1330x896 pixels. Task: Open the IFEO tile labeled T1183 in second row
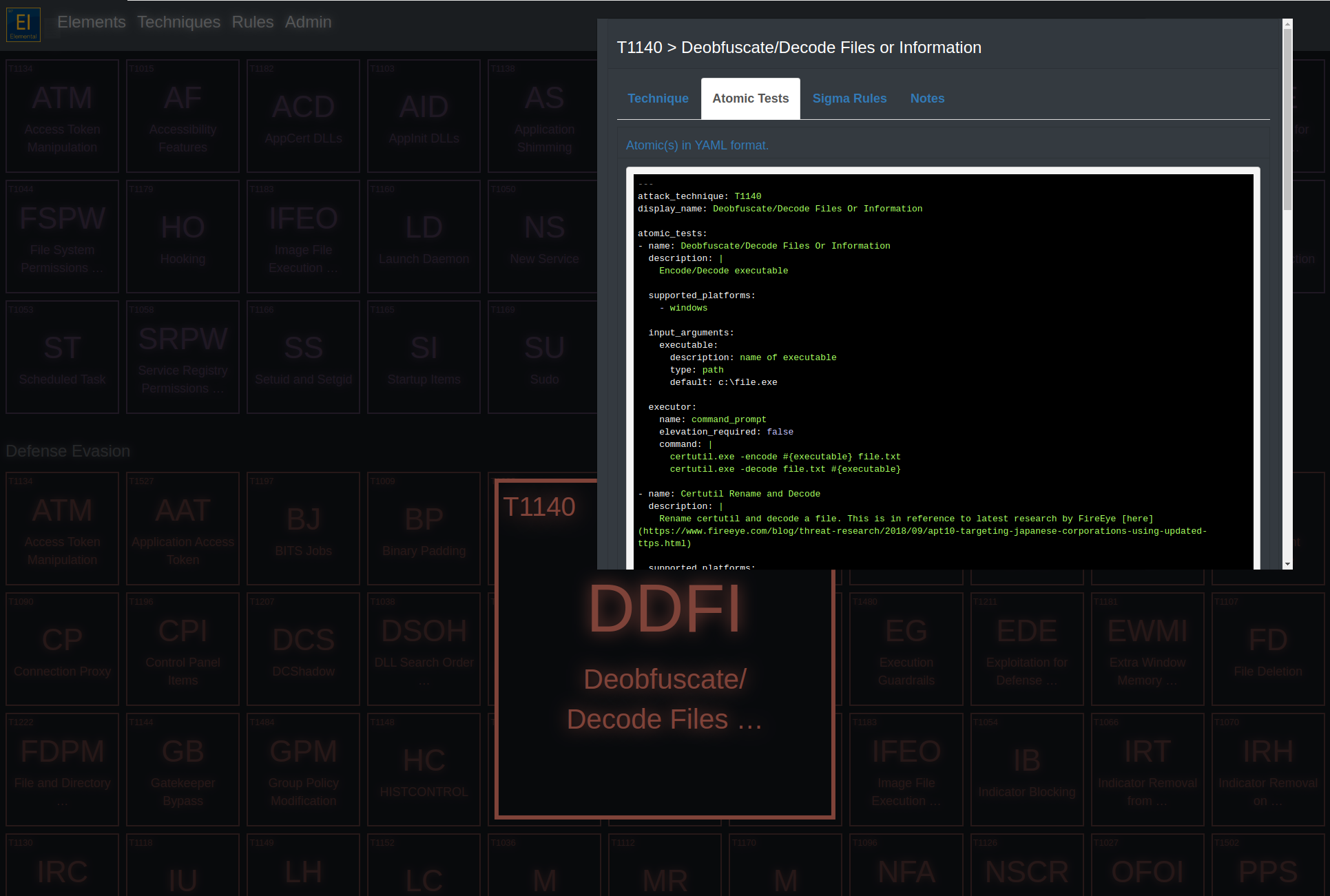point(304,236)
